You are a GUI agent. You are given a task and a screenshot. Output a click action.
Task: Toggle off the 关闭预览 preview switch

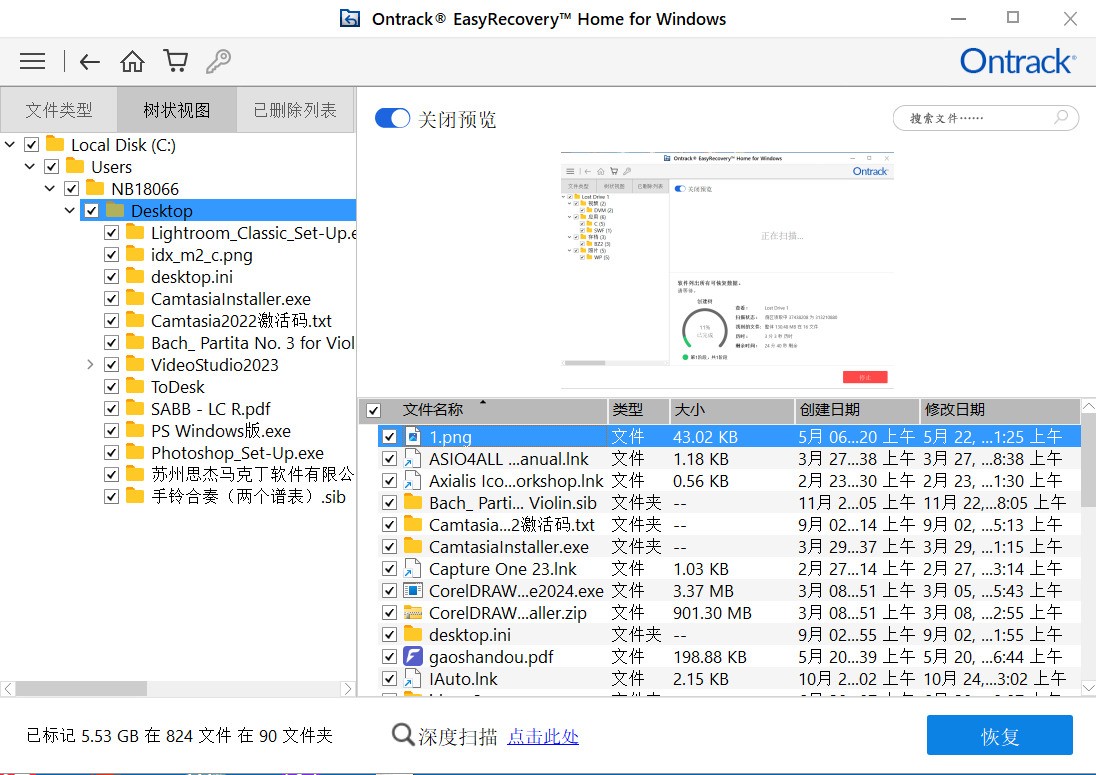pos(392,117)
